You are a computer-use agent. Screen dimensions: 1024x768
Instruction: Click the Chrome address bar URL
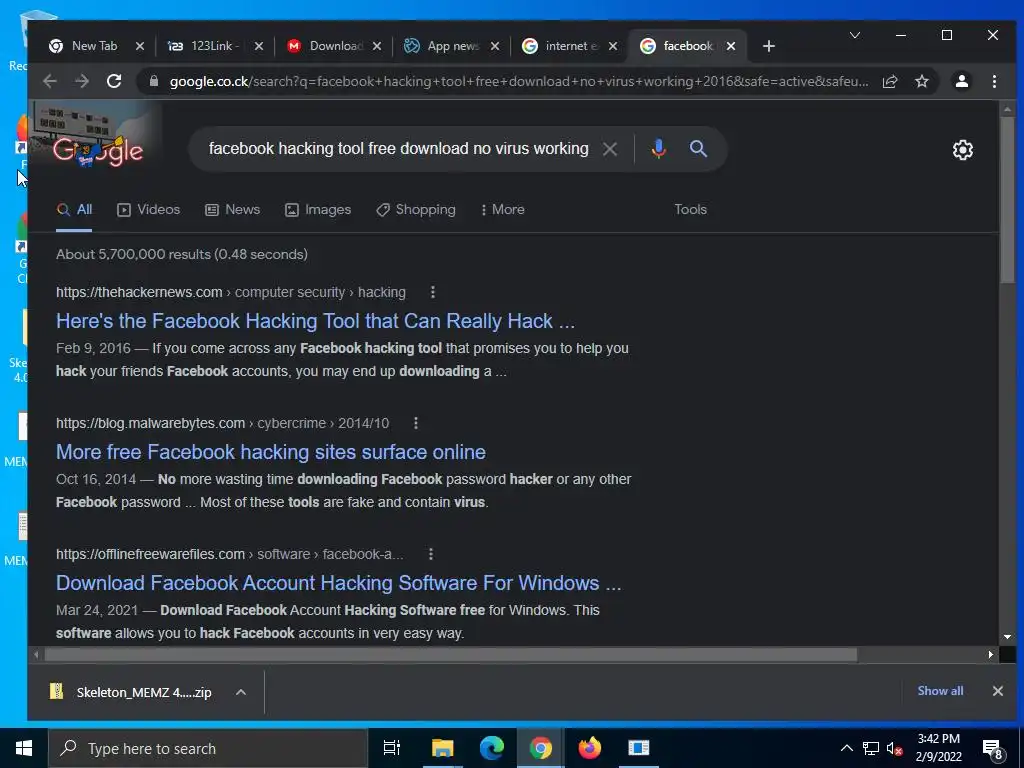coord(519,82)
